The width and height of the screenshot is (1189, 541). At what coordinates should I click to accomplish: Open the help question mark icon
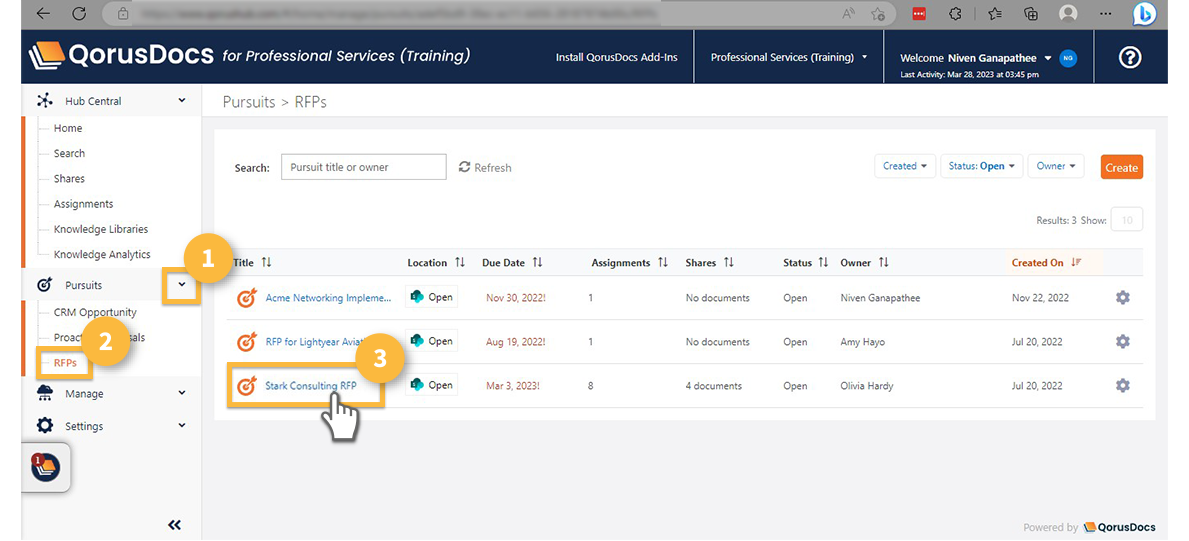click(x=1130, y=58)
